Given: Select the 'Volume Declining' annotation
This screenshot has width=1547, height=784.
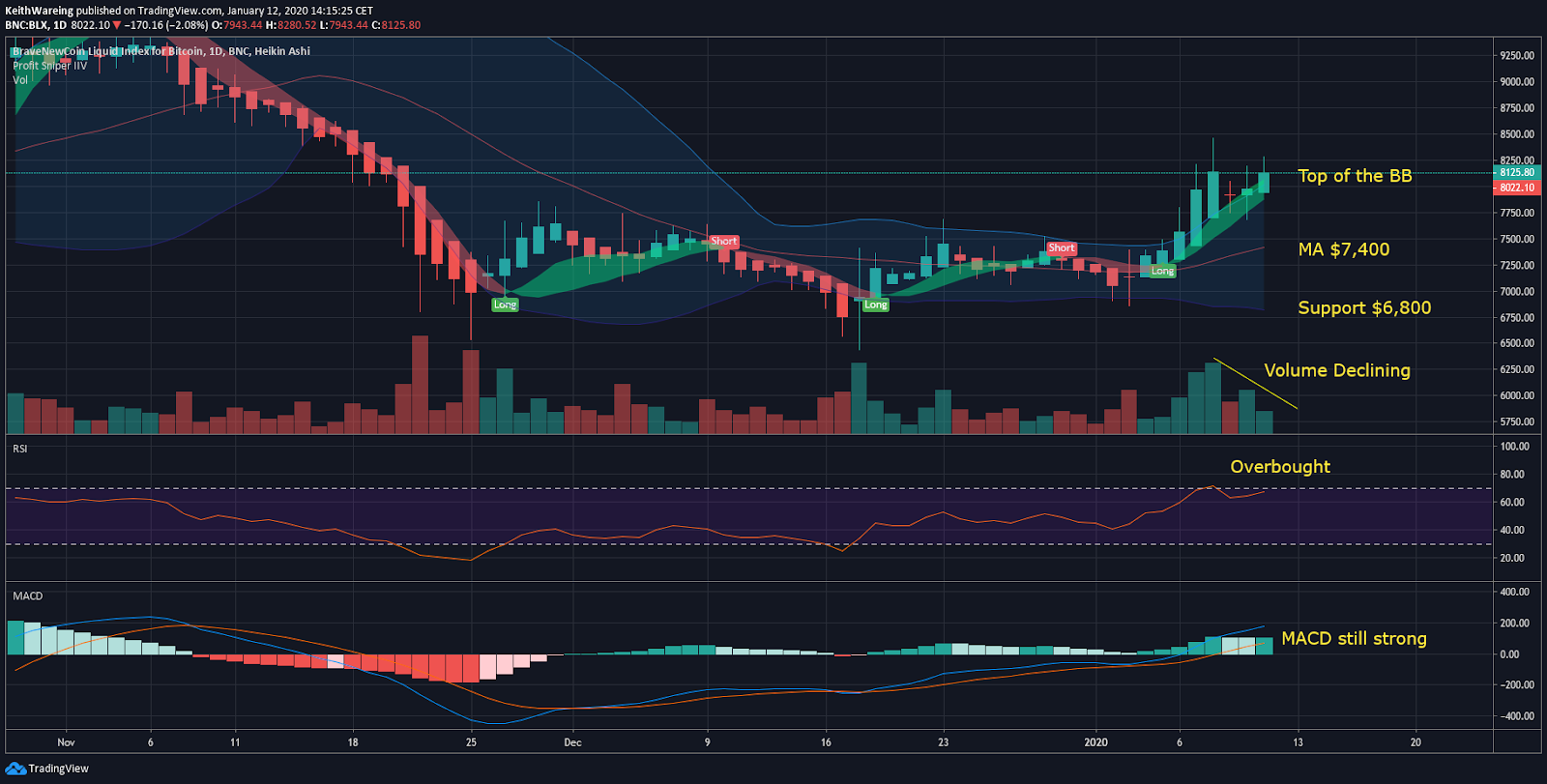Looking at the screenshot, I should [1337, 370].
